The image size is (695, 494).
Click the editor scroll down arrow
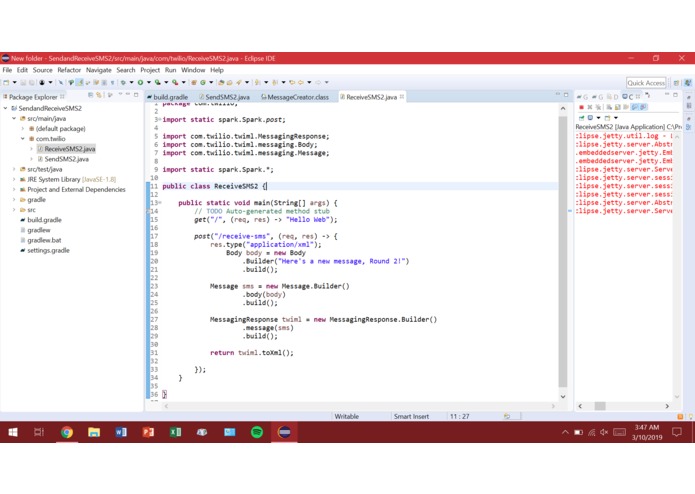point(563,396)
